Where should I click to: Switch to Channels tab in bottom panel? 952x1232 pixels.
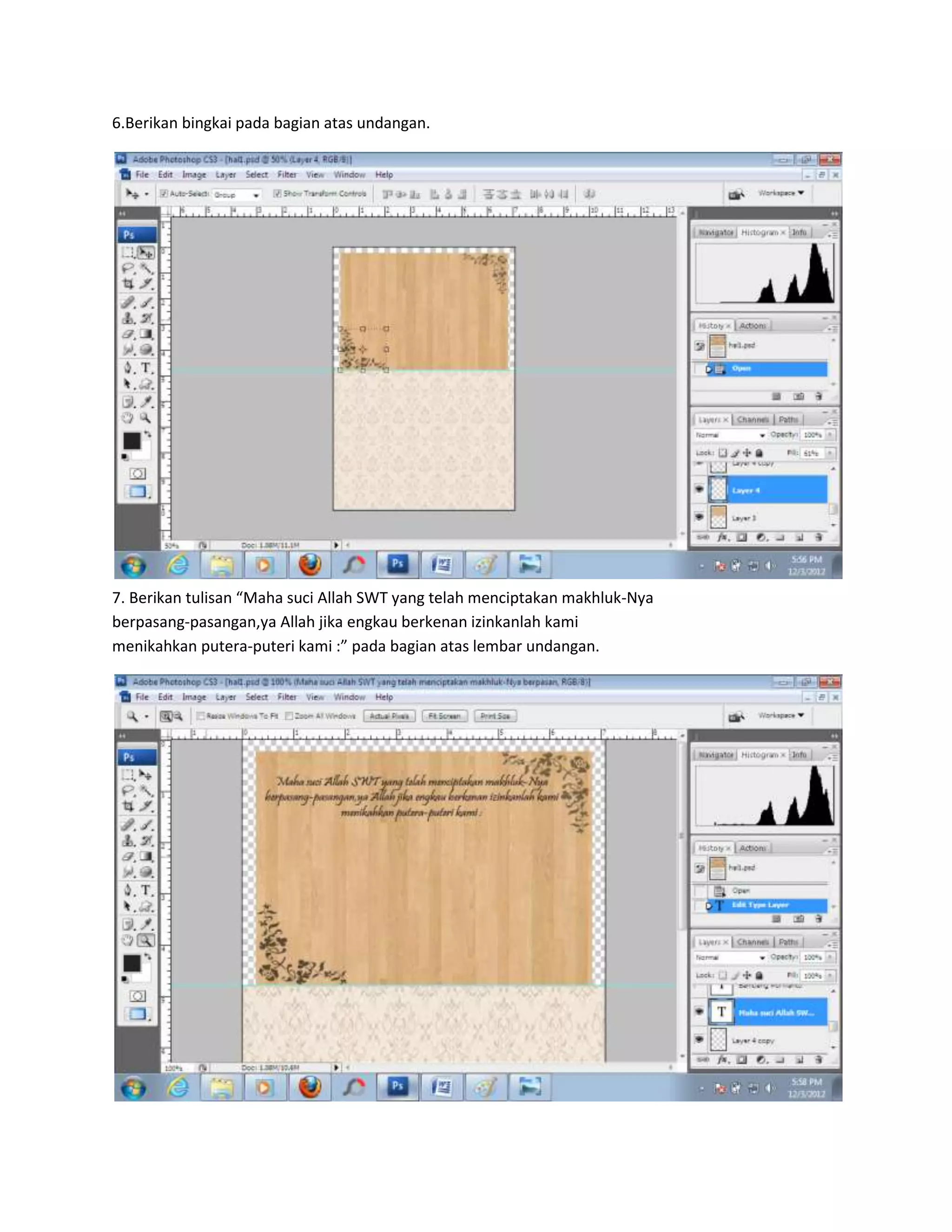point(753,942)
